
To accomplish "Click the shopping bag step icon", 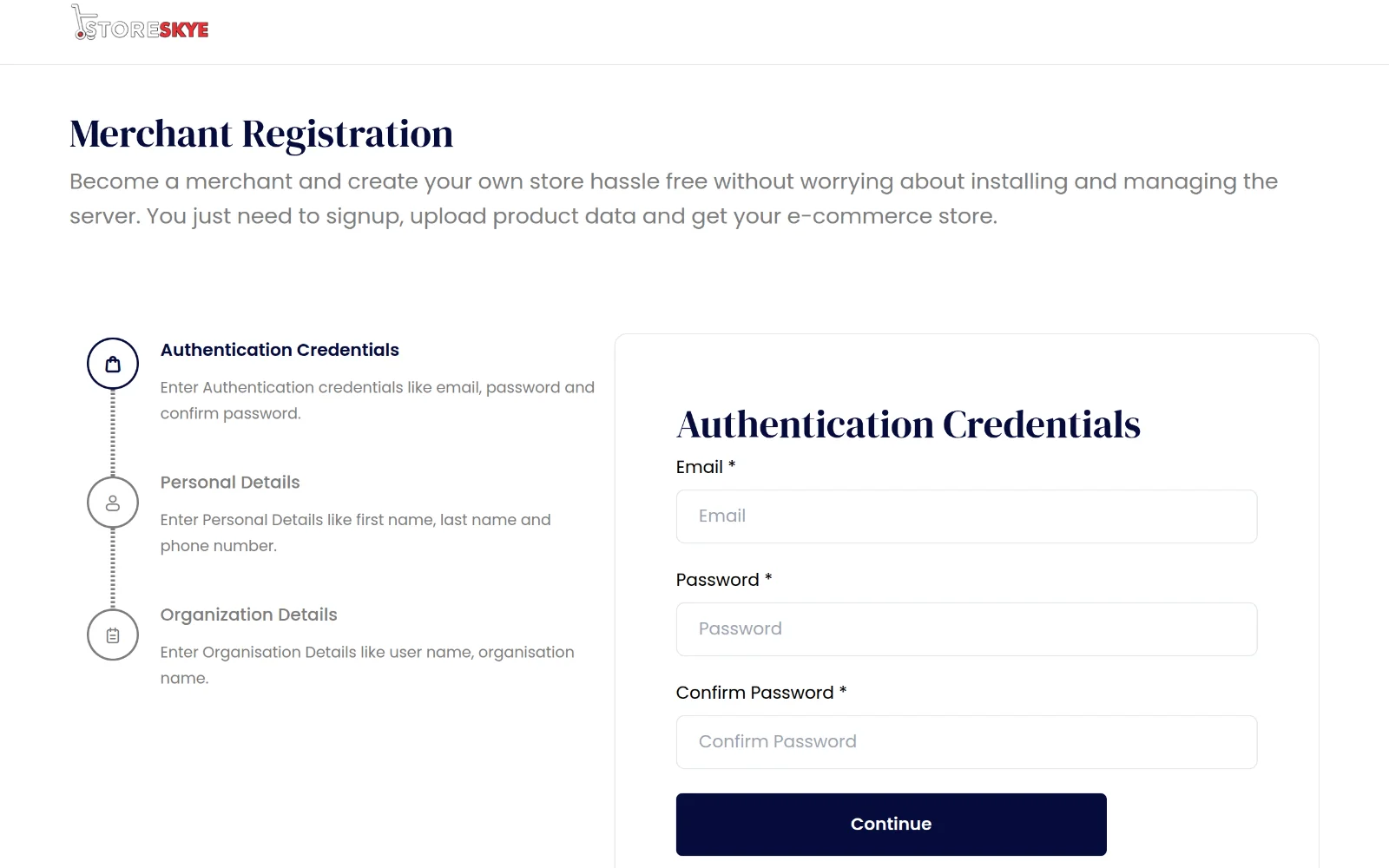I will 113,364.
